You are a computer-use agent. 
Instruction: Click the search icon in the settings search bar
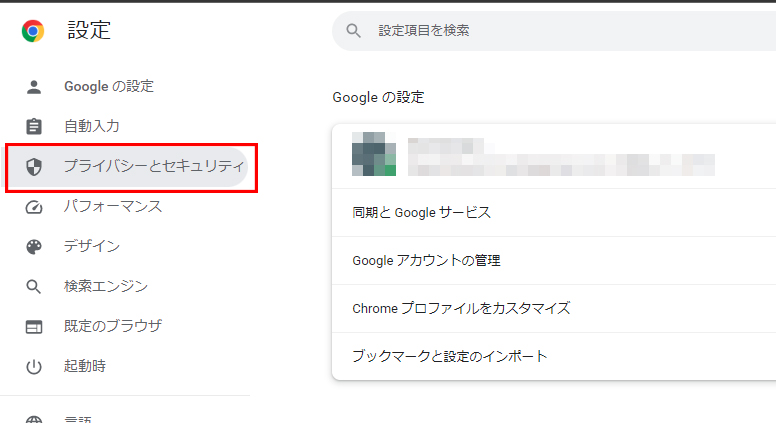[x=353, y=31]
